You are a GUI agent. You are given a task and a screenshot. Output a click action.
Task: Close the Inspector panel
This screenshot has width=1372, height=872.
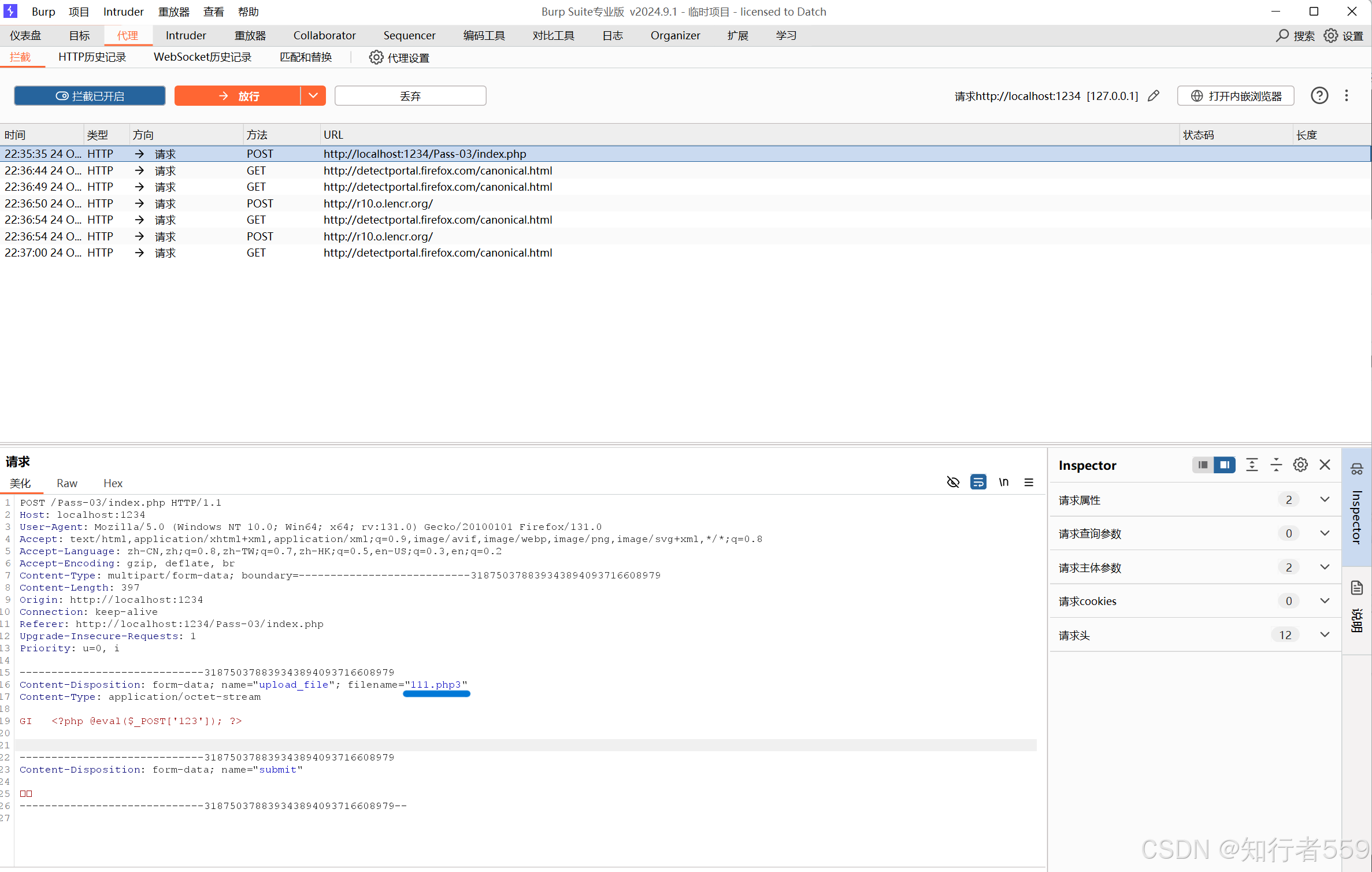click(x=1325, y=465)
